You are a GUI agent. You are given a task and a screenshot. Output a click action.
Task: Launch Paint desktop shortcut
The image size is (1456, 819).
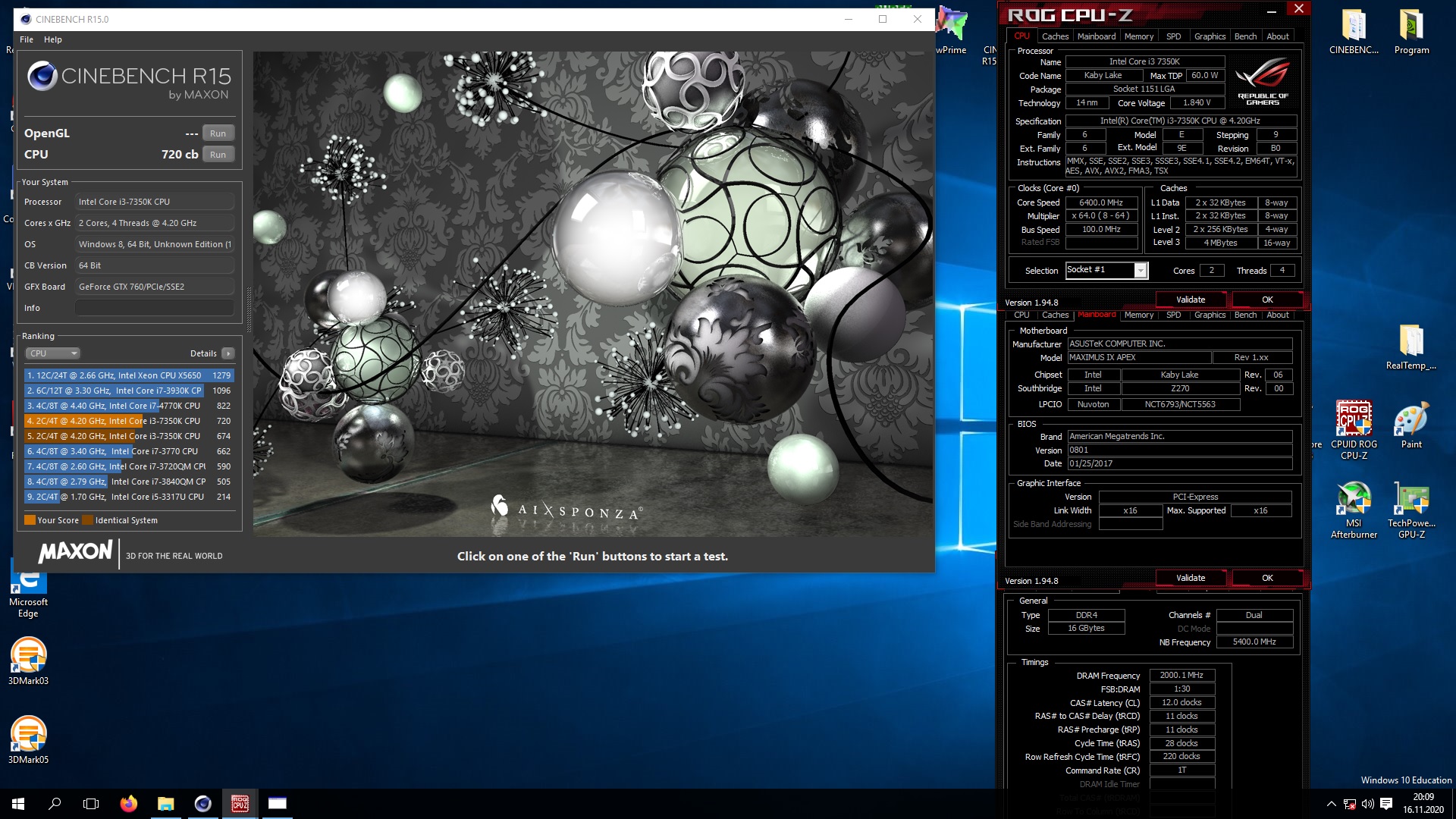click(x=1411, y=425)
